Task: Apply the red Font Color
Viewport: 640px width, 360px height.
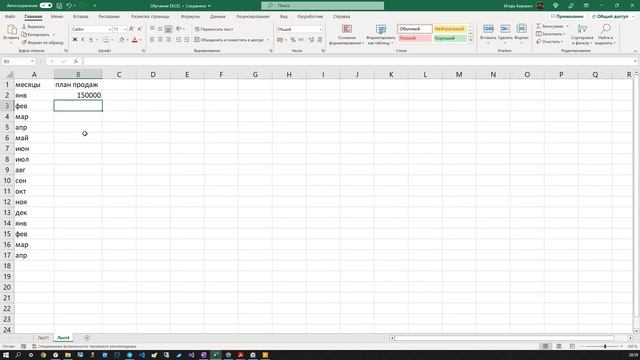Action: [x=135, y=40]
